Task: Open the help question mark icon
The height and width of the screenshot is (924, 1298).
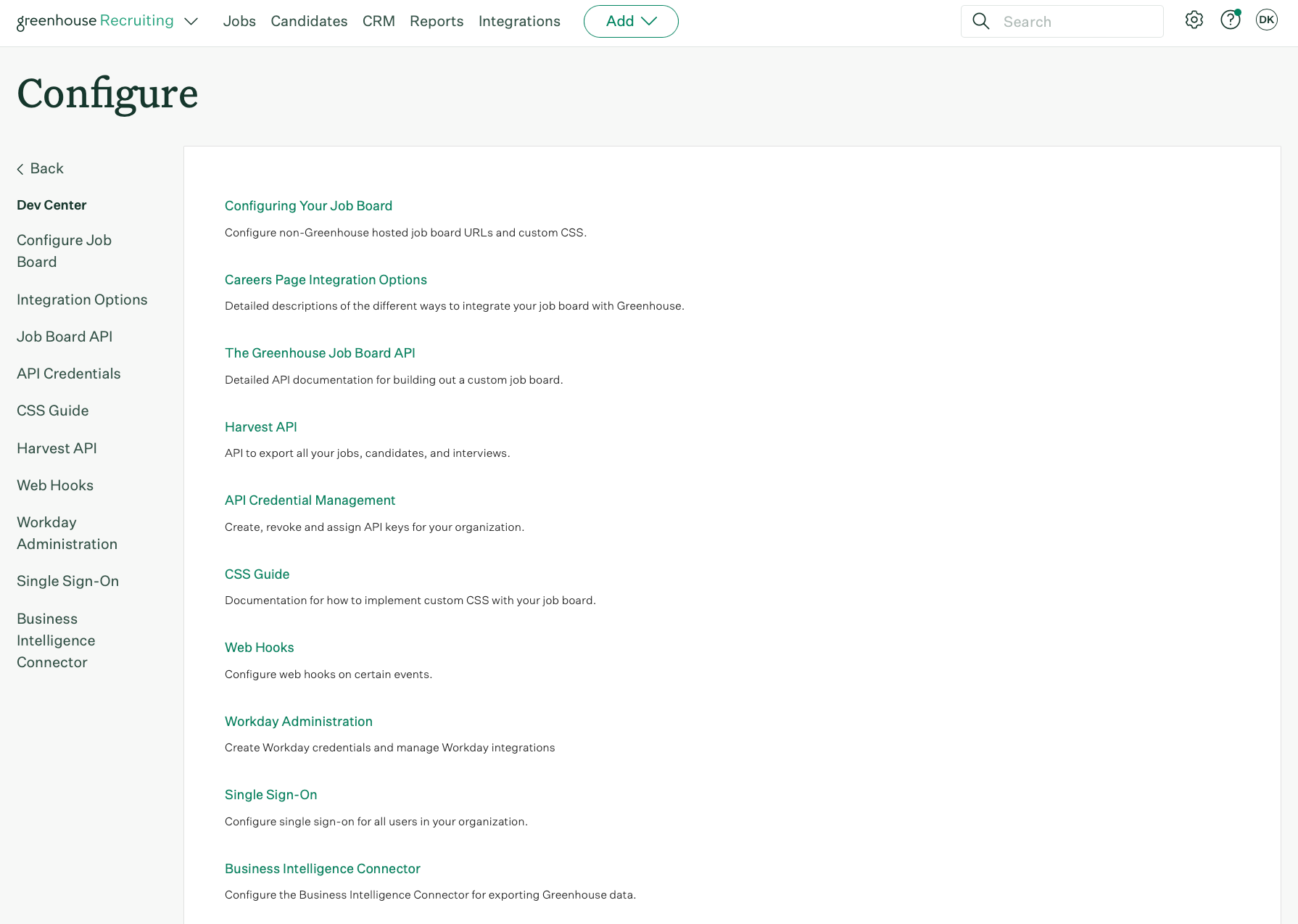Action: click(x=1231, y=20)
